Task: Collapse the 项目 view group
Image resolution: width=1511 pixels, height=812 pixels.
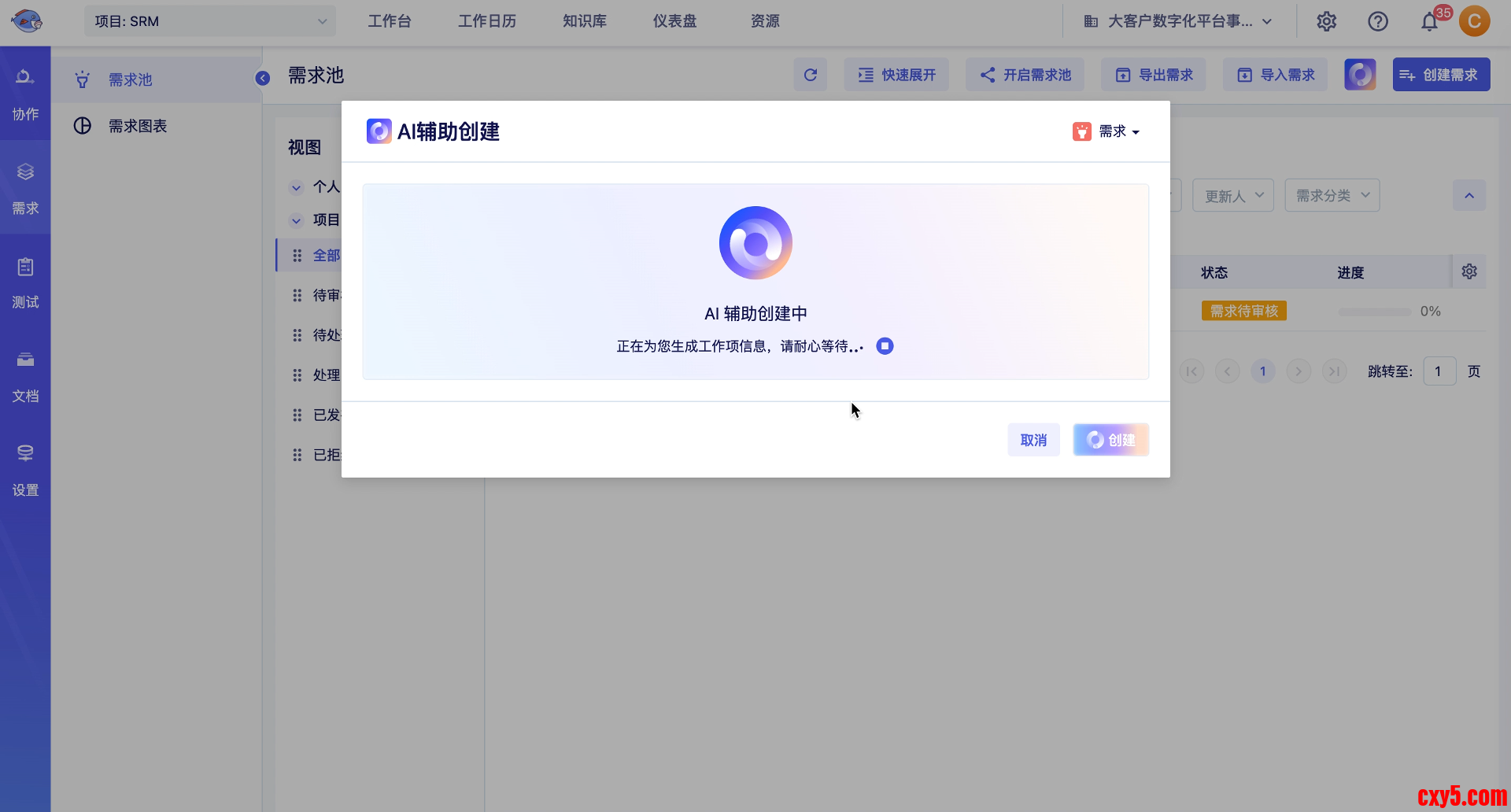Action: (297, 220)
